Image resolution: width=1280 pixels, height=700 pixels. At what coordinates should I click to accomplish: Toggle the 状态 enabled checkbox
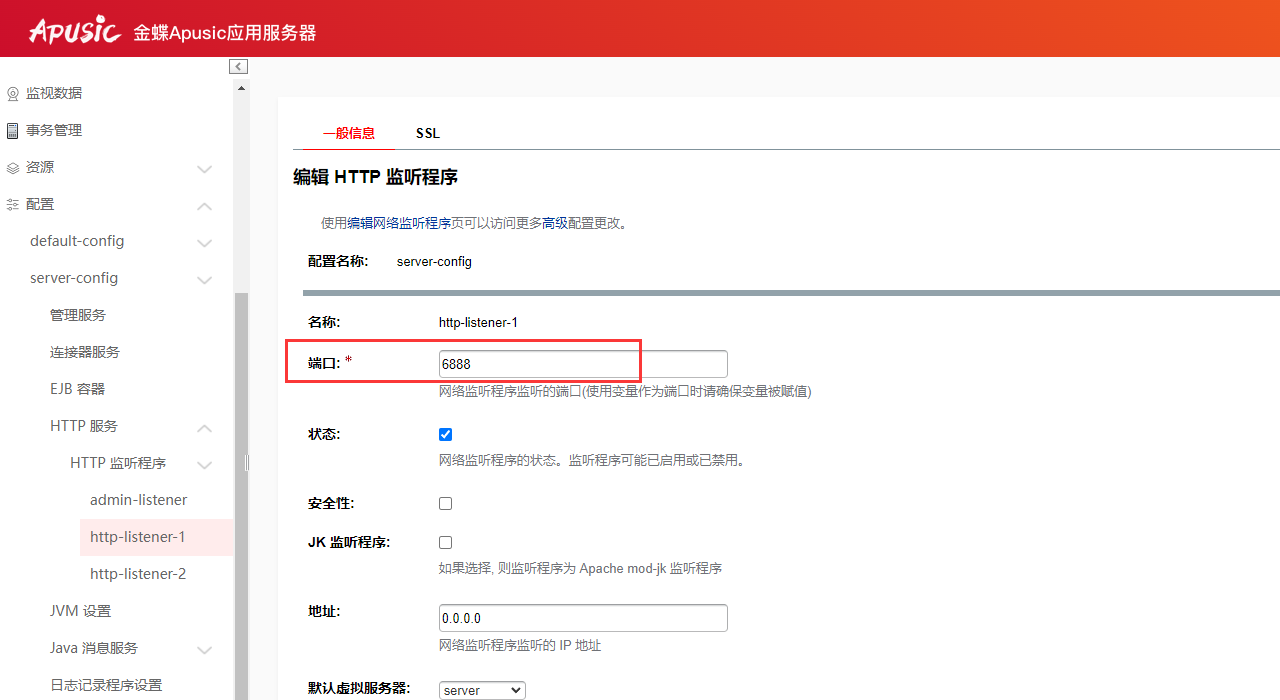(446, 435)
